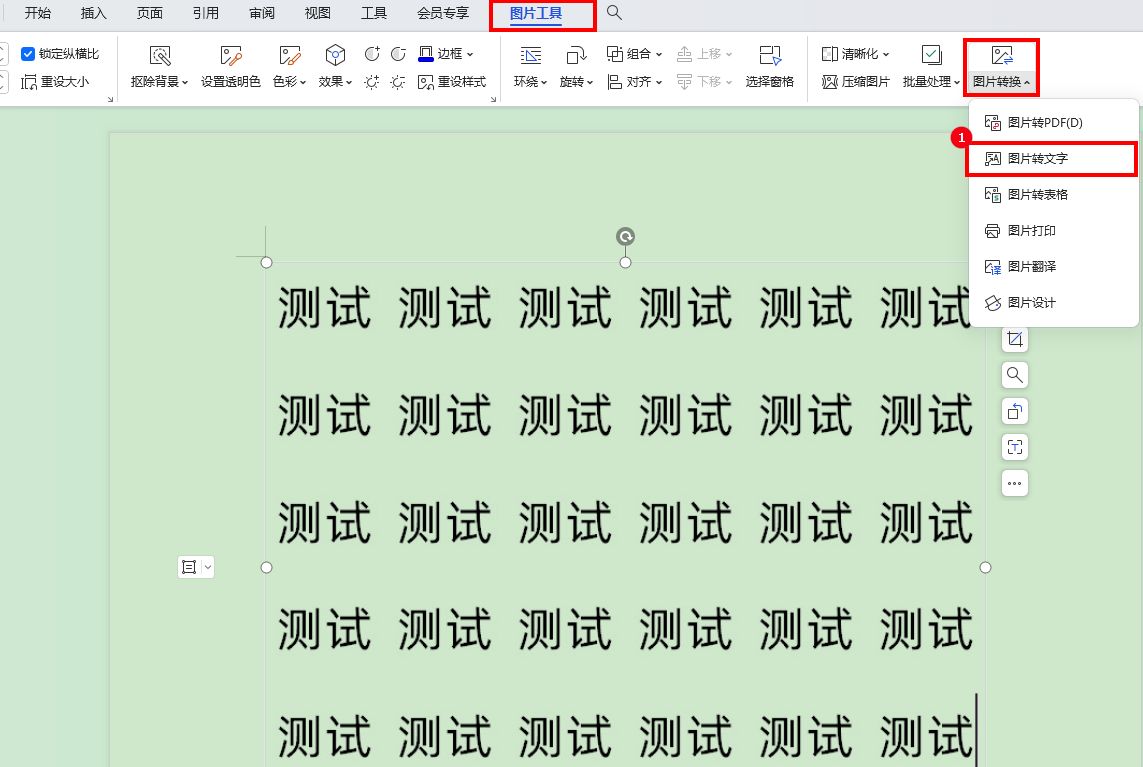Click the rotation handle above the image
The width and height of the screenshot is (1143, 767).
625,236
